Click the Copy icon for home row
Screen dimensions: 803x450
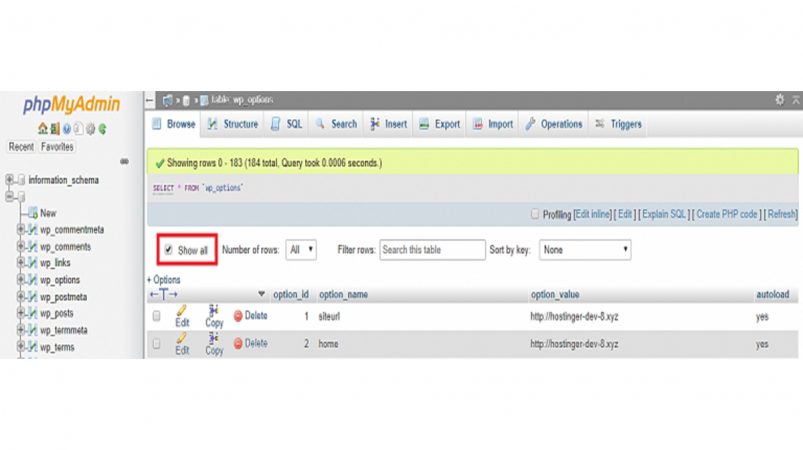tap(214, 338)
